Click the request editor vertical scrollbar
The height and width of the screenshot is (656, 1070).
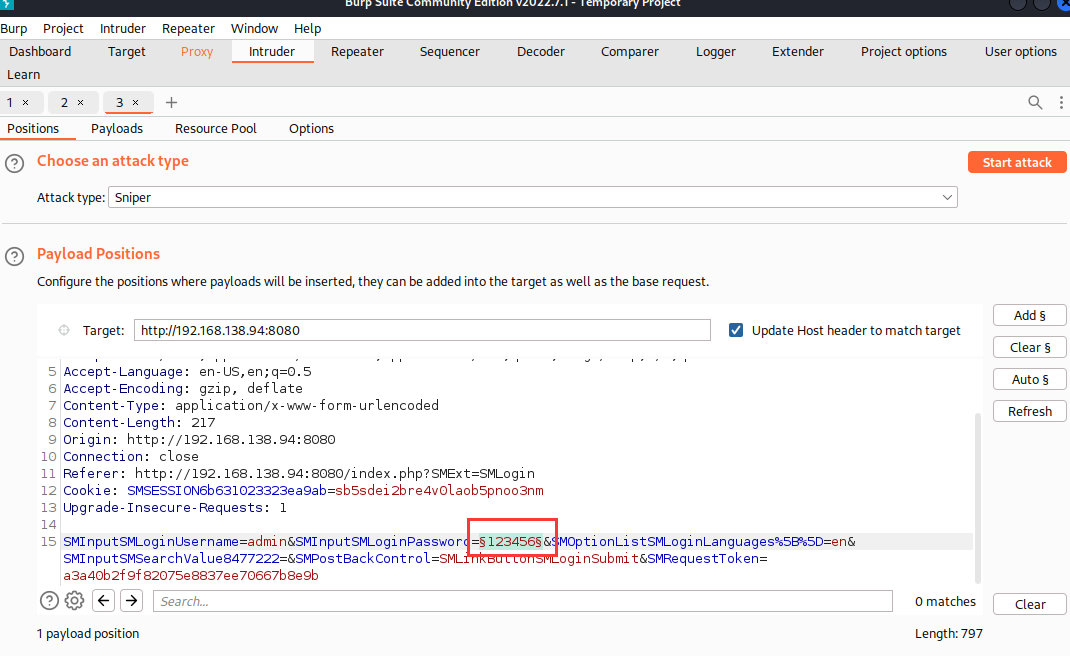tap(978, 498)
